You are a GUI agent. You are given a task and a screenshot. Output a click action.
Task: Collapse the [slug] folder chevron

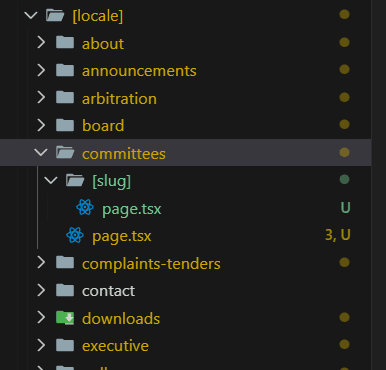coord(51,180)
